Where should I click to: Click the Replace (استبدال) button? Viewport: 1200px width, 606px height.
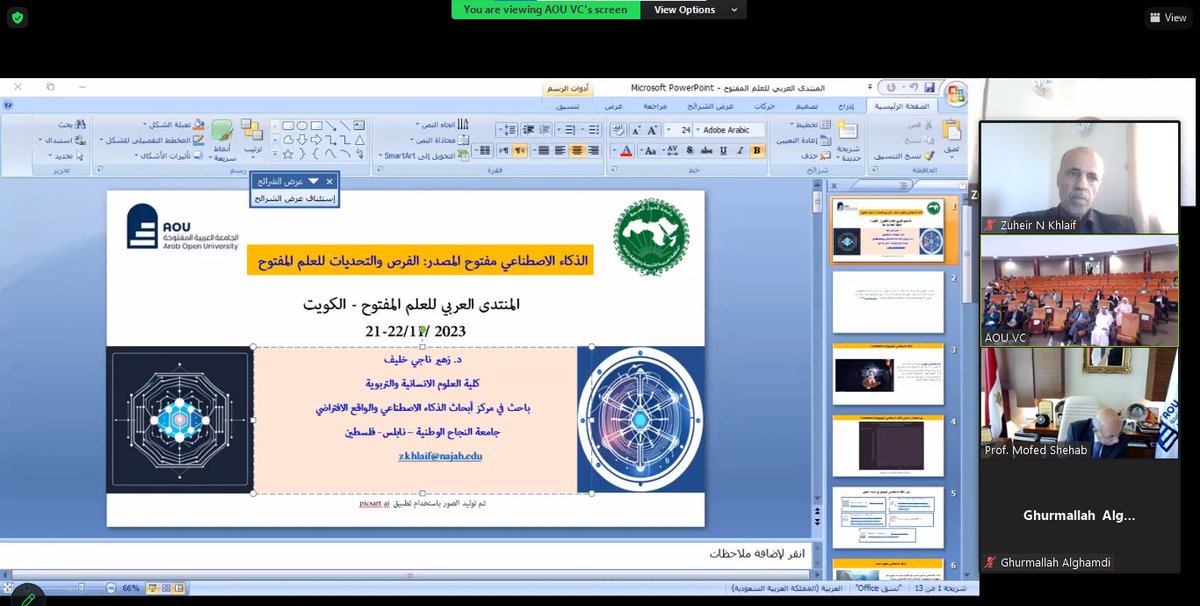point(63,140)
